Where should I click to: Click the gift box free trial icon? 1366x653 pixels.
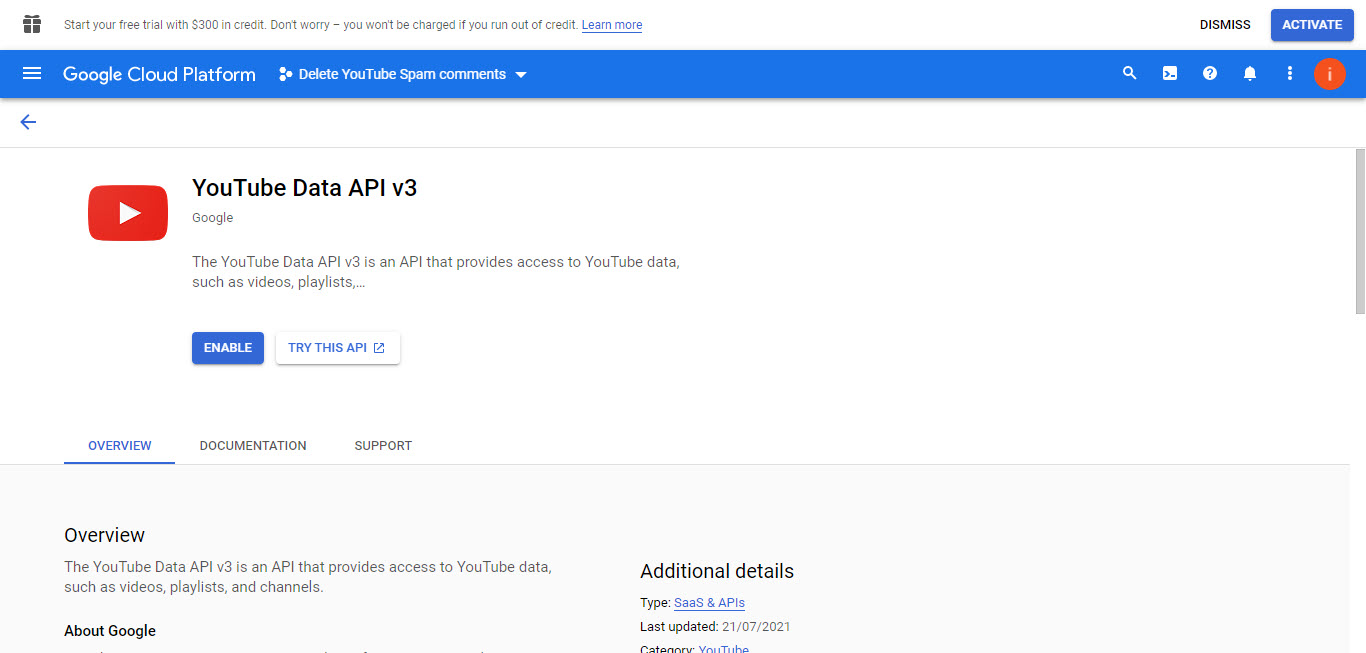tap(32, 24)
